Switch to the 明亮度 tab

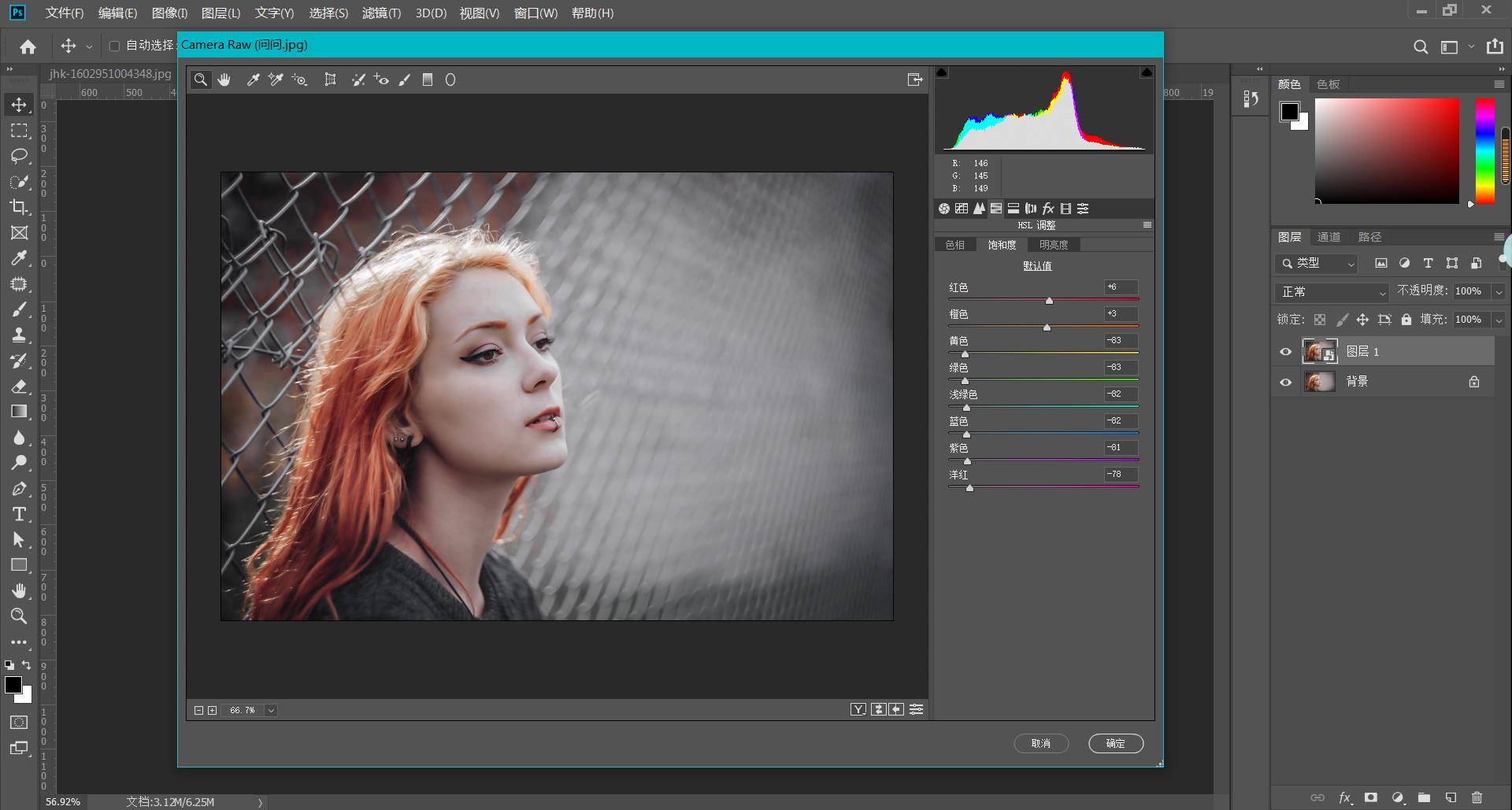[1053, 245]
